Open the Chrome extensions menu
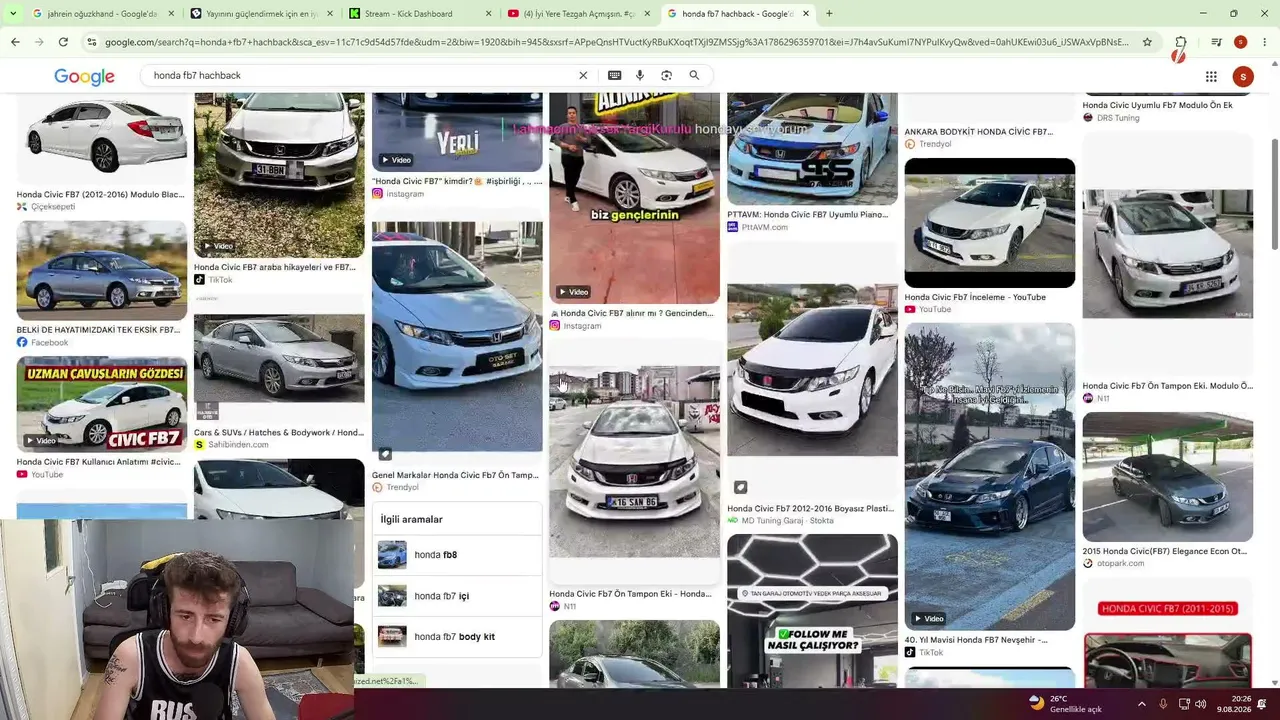The width and height of the screenshot is (1280, 720). [x=1180, y=42]
